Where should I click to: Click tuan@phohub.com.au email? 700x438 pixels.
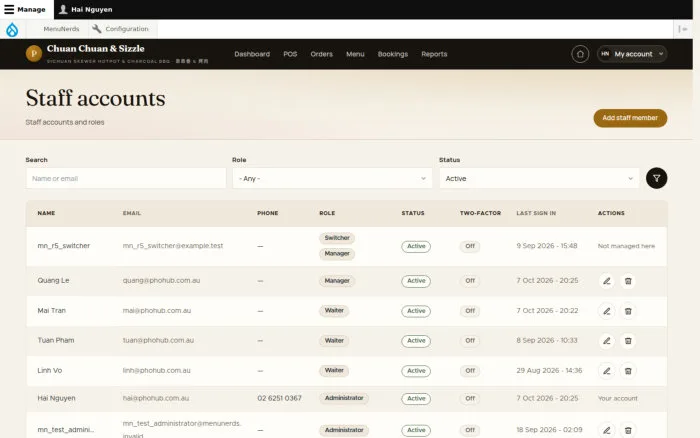[158, 340]
